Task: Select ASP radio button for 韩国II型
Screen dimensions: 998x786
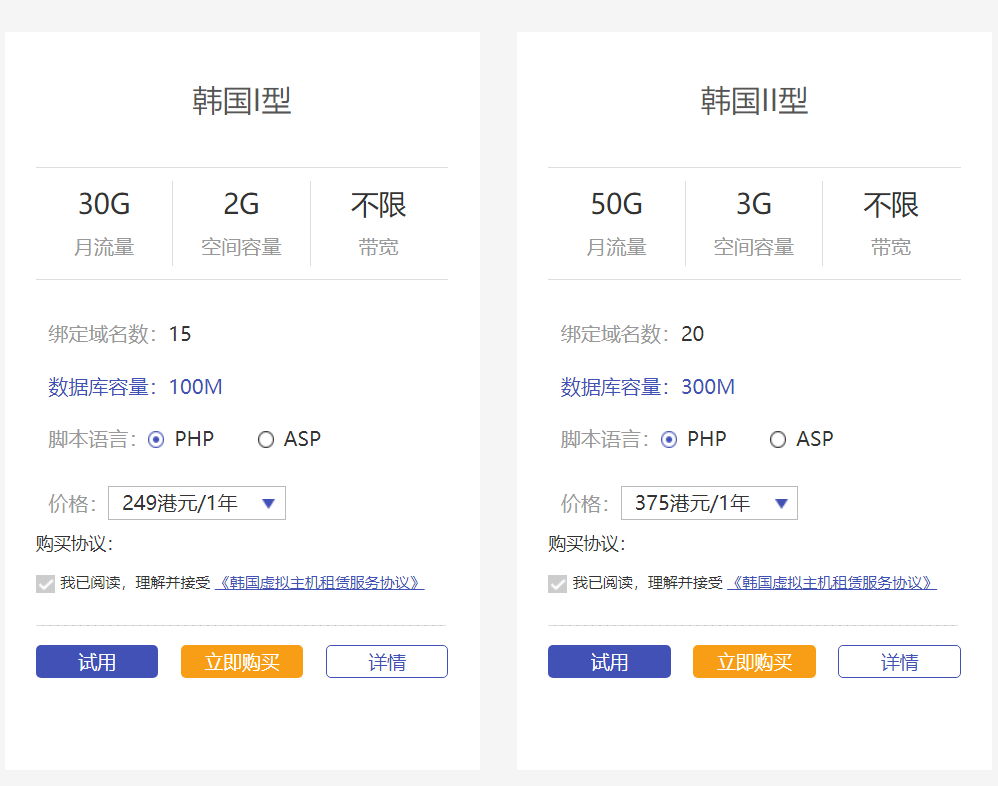Action: pos(778,440)
